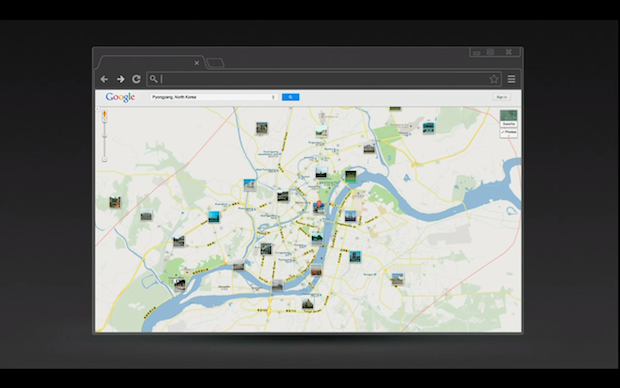
Task: Expand the map layers dropdown arrow
Action: pos(508,136)
